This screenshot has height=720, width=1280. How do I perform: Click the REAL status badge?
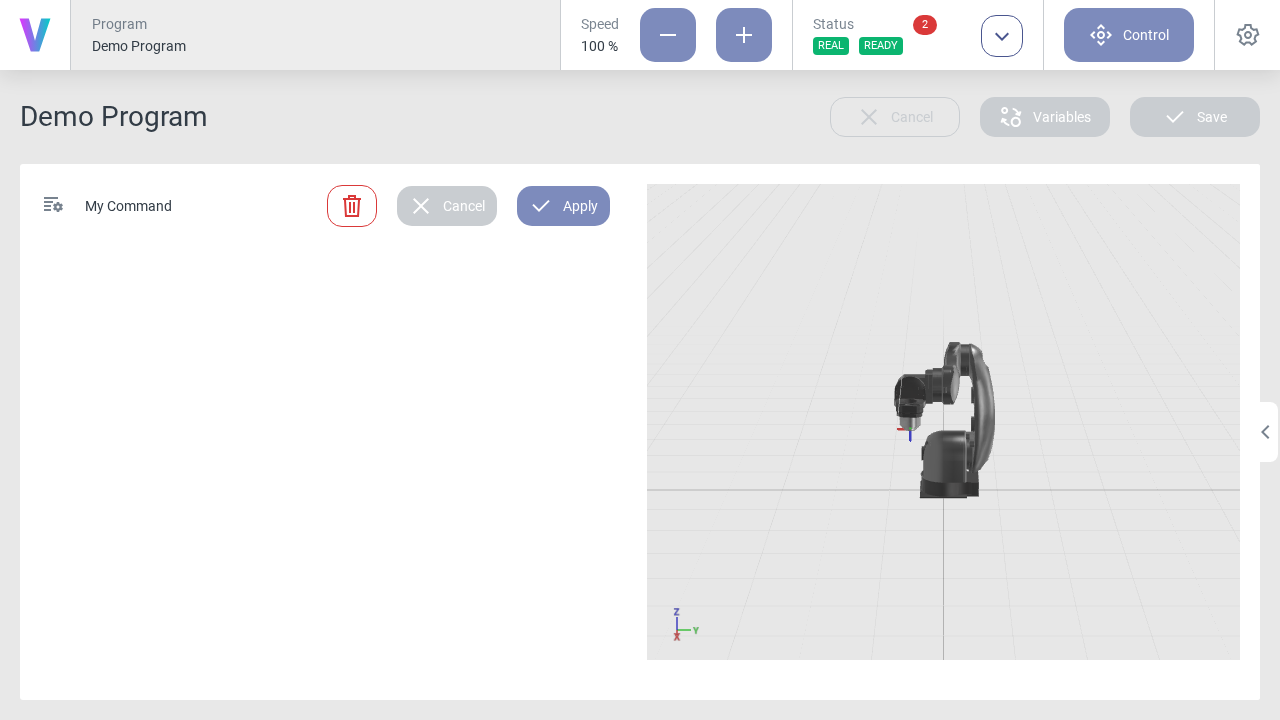tap(831, 46)
